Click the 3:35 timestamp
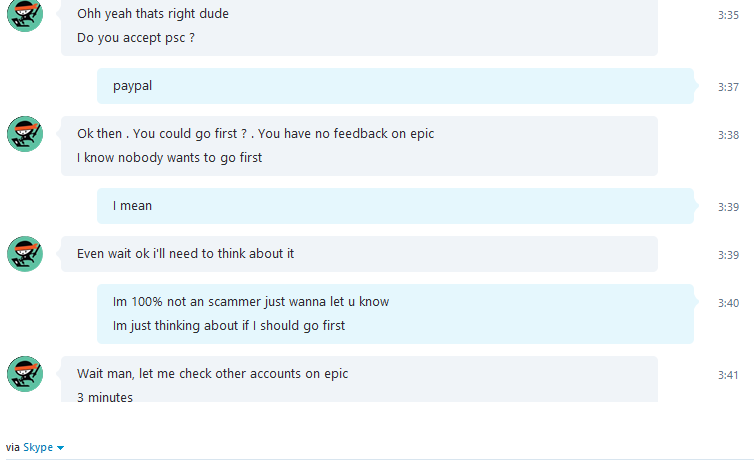 pos(728,15)
